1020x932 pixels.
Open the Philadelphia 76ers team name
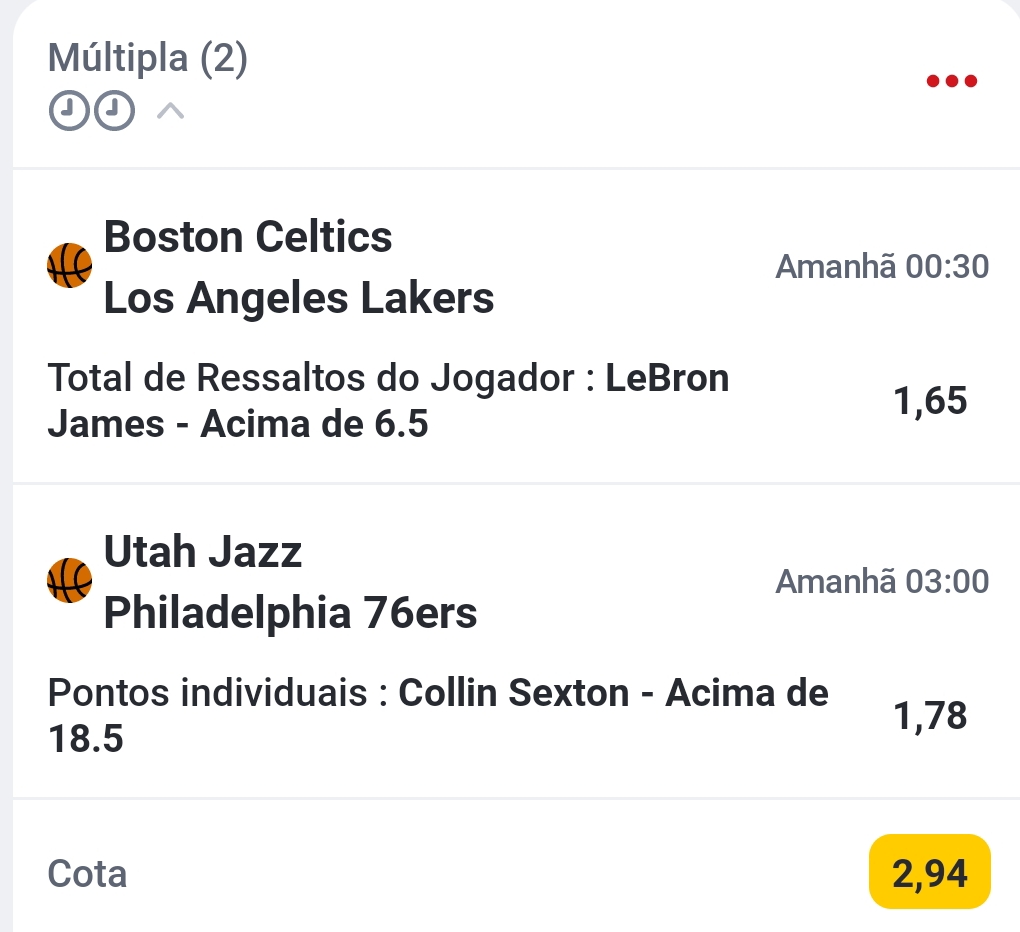click(x=291, y=612)
